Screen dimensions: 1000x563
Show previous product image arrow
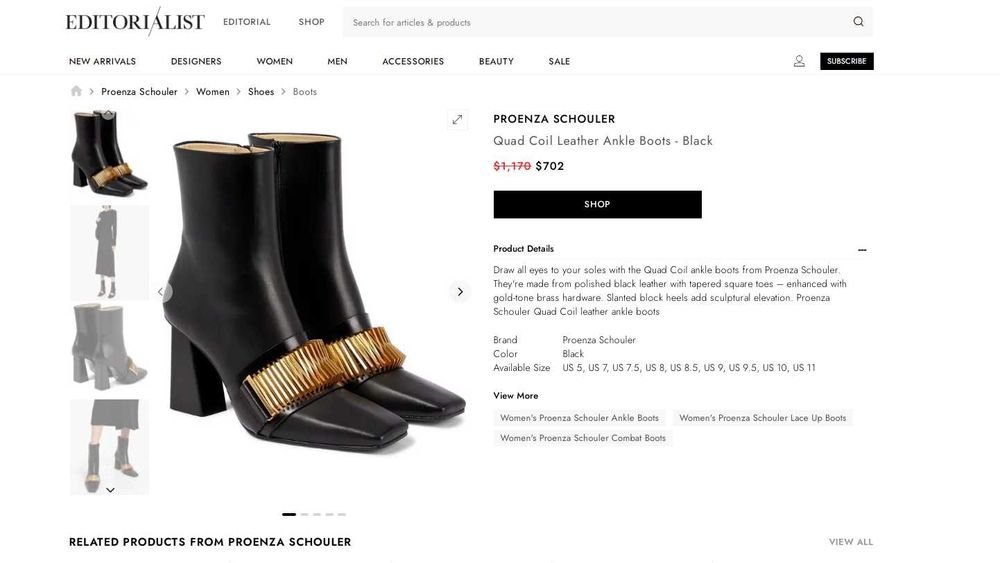160,292
